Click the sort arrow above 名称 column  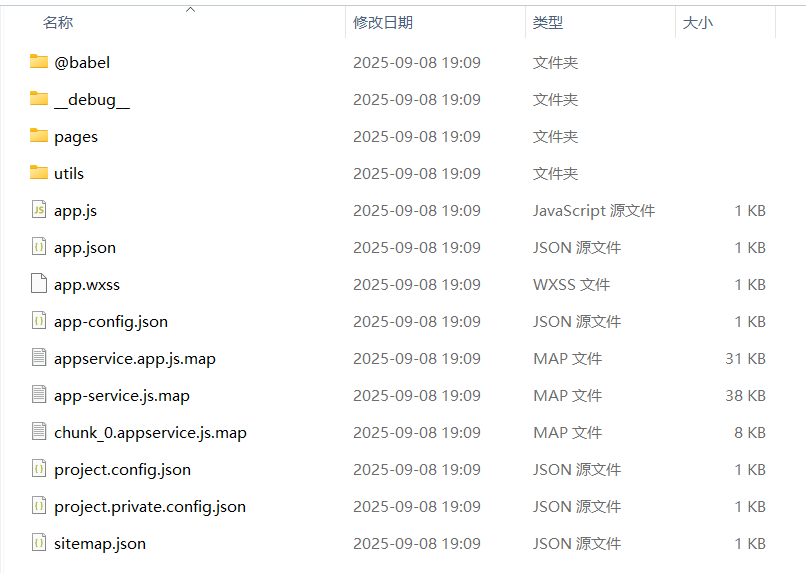click(x=190, y=9)
